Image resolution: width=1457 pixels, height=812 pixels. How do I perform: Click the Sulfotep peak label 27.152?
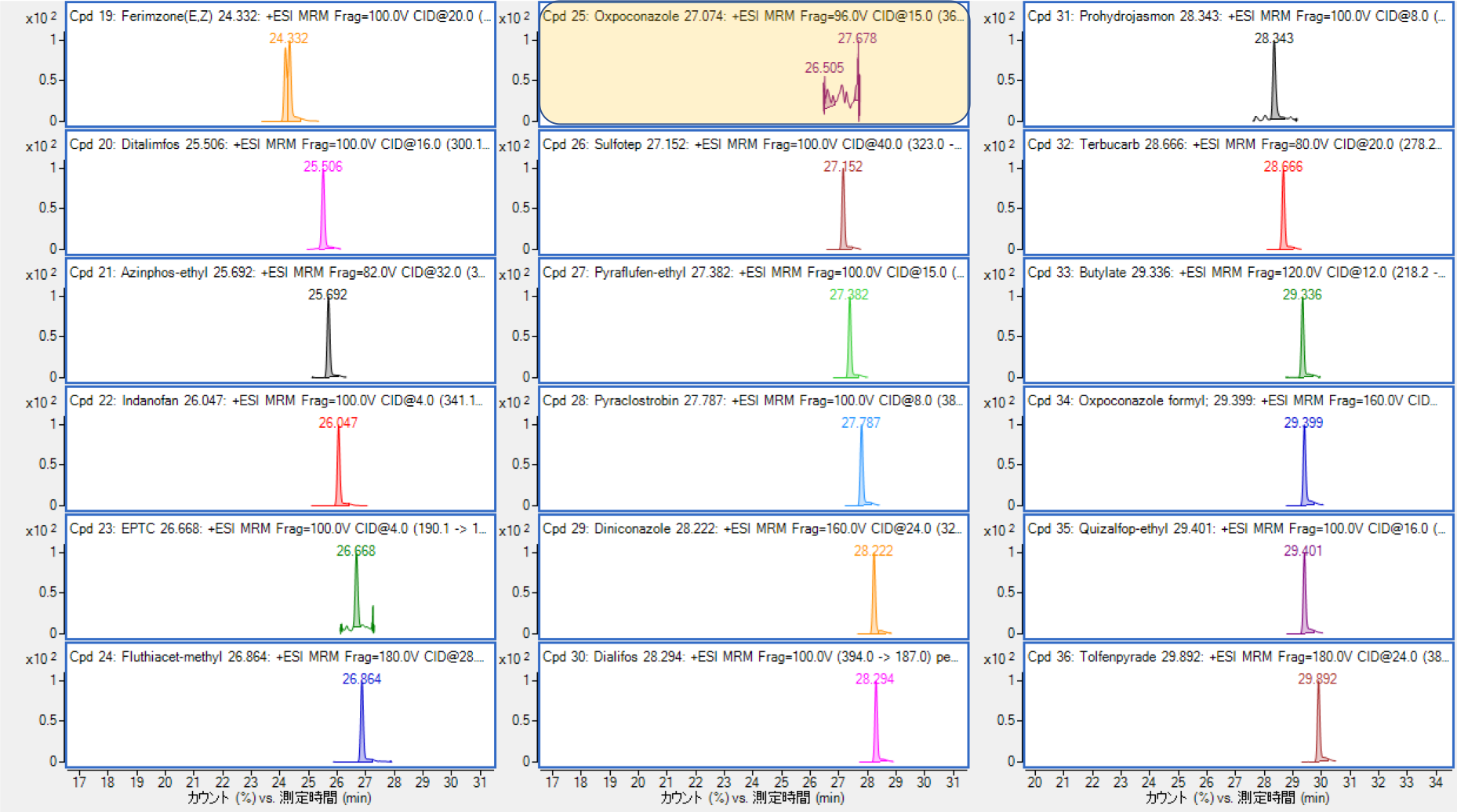point(843,166)
